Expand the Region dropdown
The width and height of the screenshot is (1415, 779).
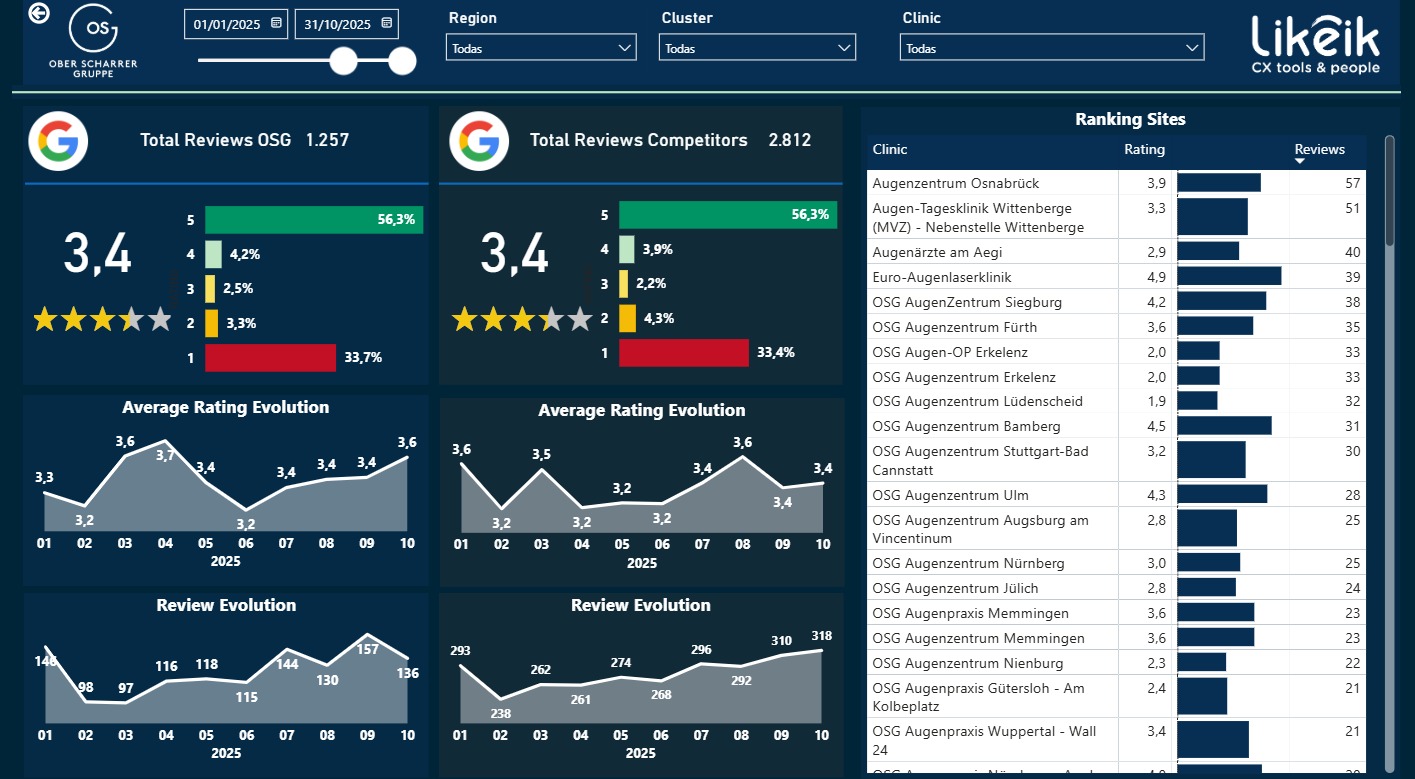[x=625, y=48]
